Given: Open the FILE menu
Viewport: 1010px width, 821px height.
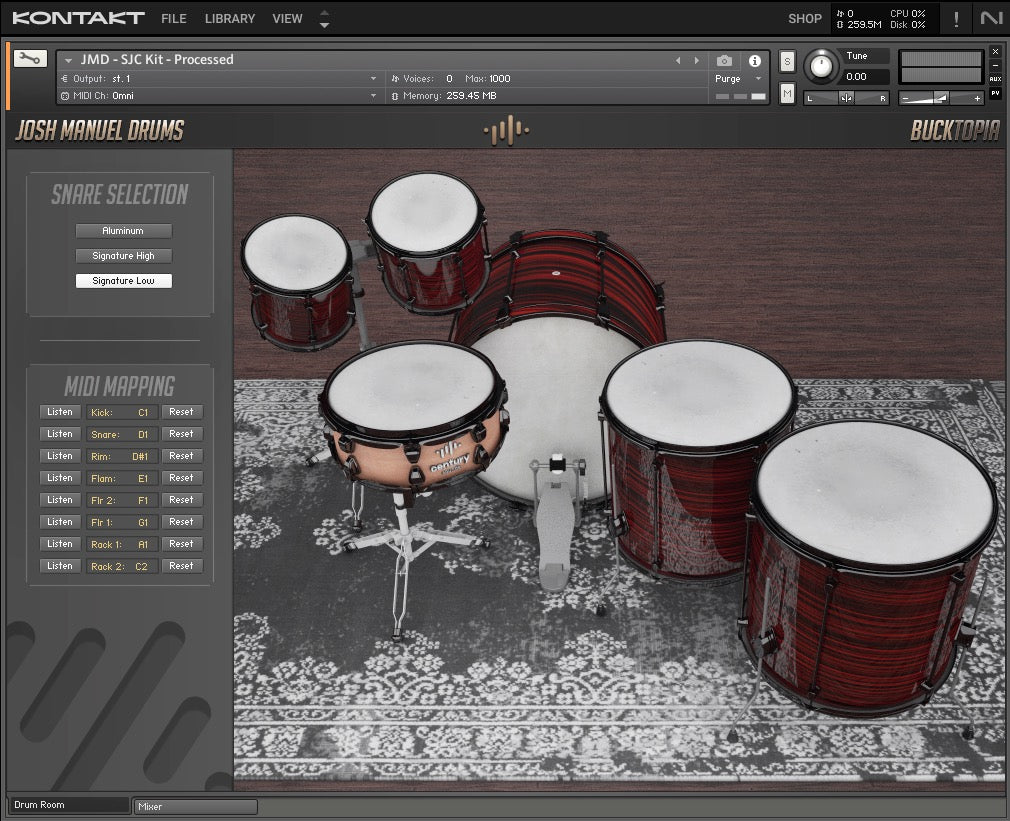Looking at the screenshot, I should 174,18.
